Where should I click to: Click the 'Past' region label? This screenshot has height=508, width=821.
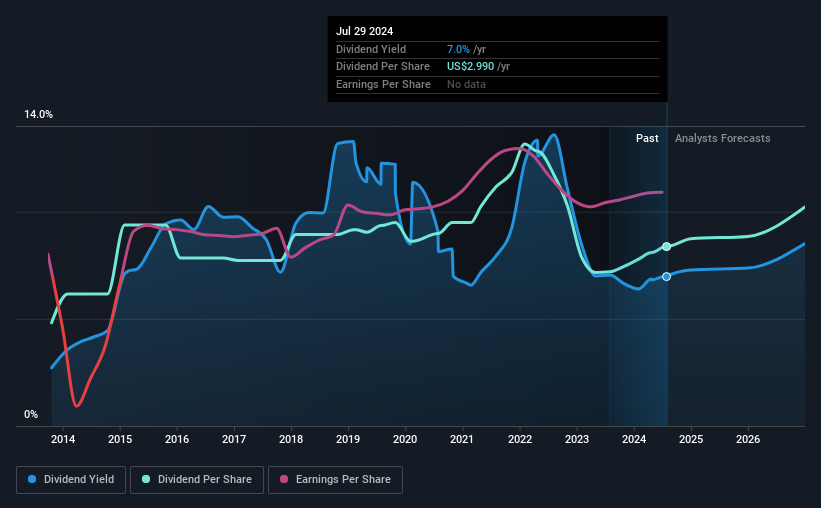pos(647,138)
